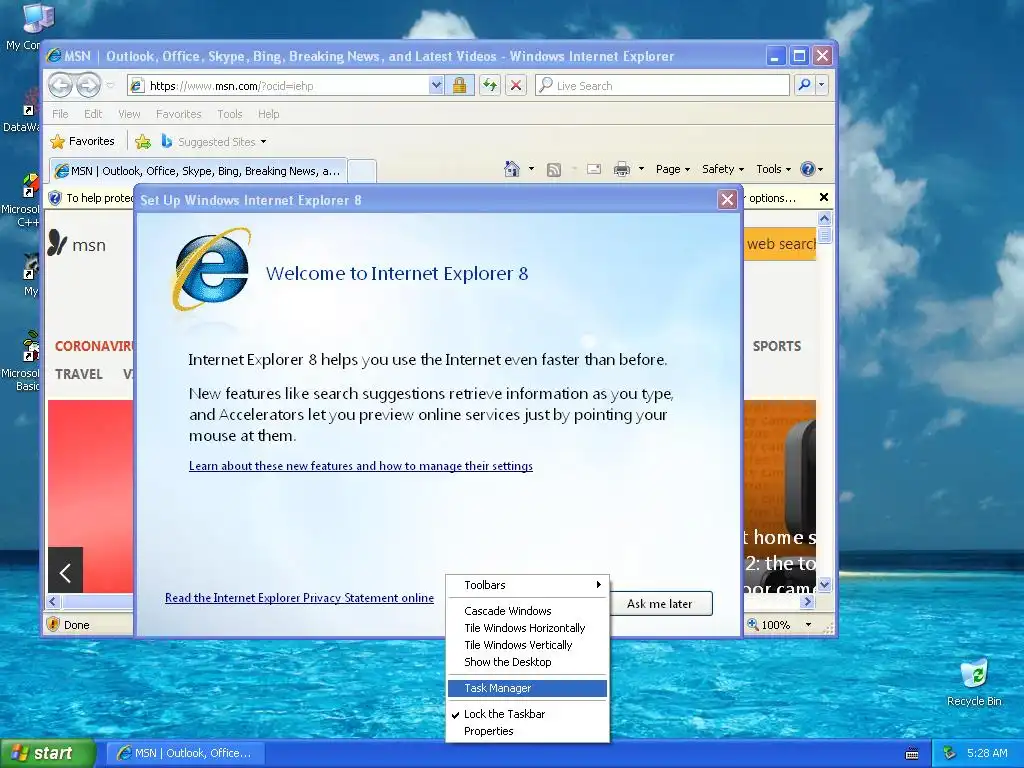Click the red Stop loading icon

point(516,85)
